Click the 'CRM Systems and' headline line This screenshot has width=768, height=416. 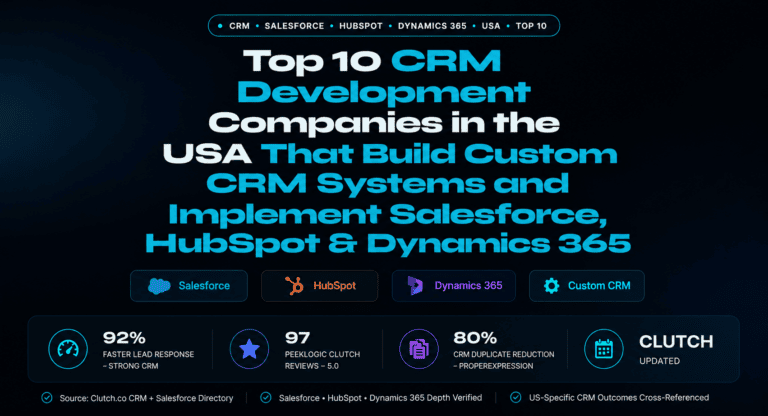click(x=387, y=184)
